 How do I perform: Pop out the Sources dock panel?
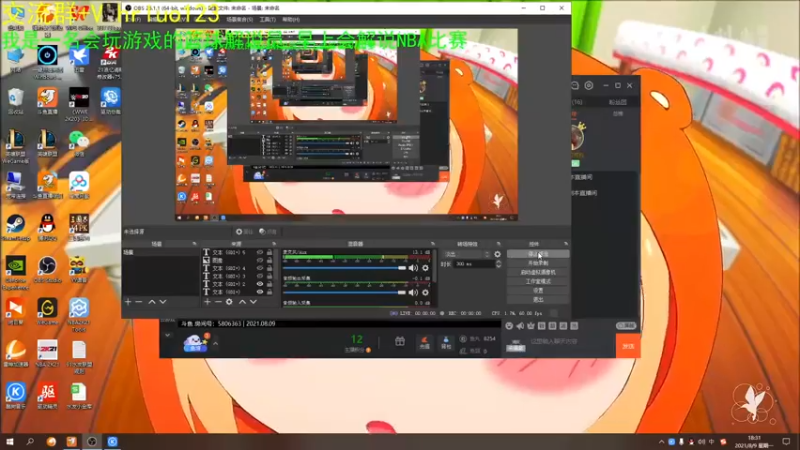point(274,244)
